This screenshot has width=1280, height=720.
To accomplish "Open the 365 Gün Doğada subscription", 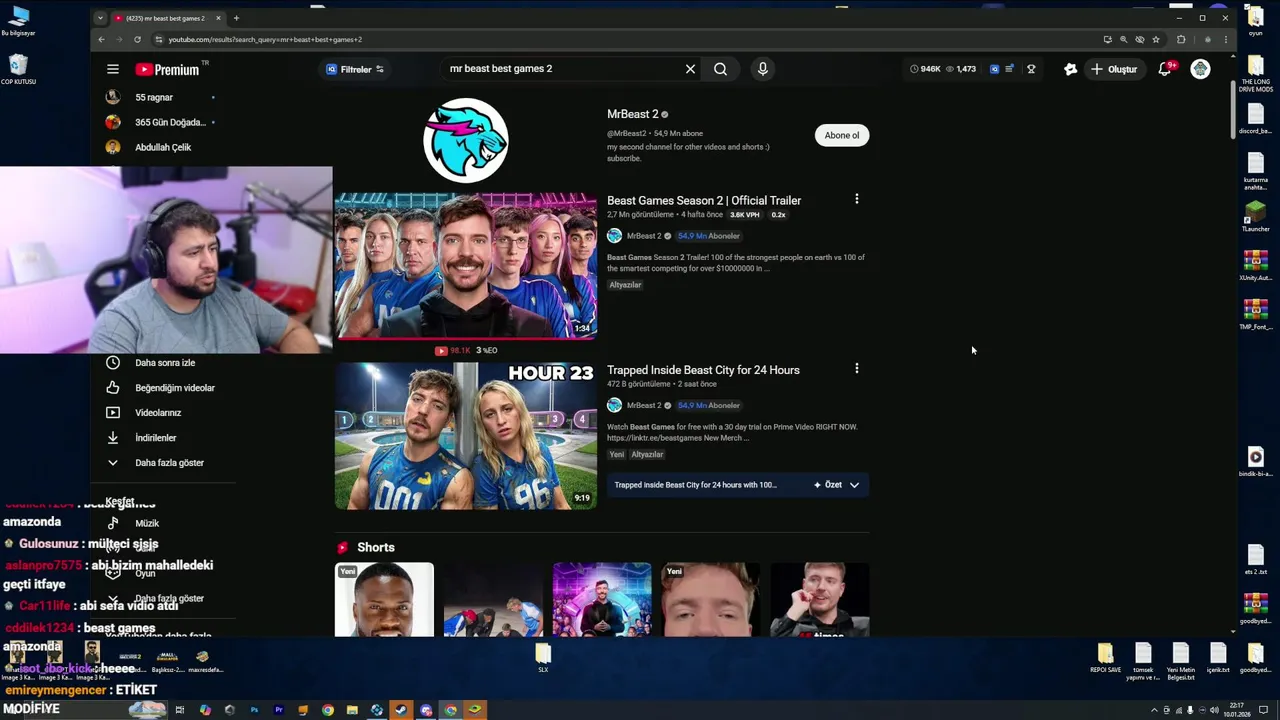I will click(170, 122).
